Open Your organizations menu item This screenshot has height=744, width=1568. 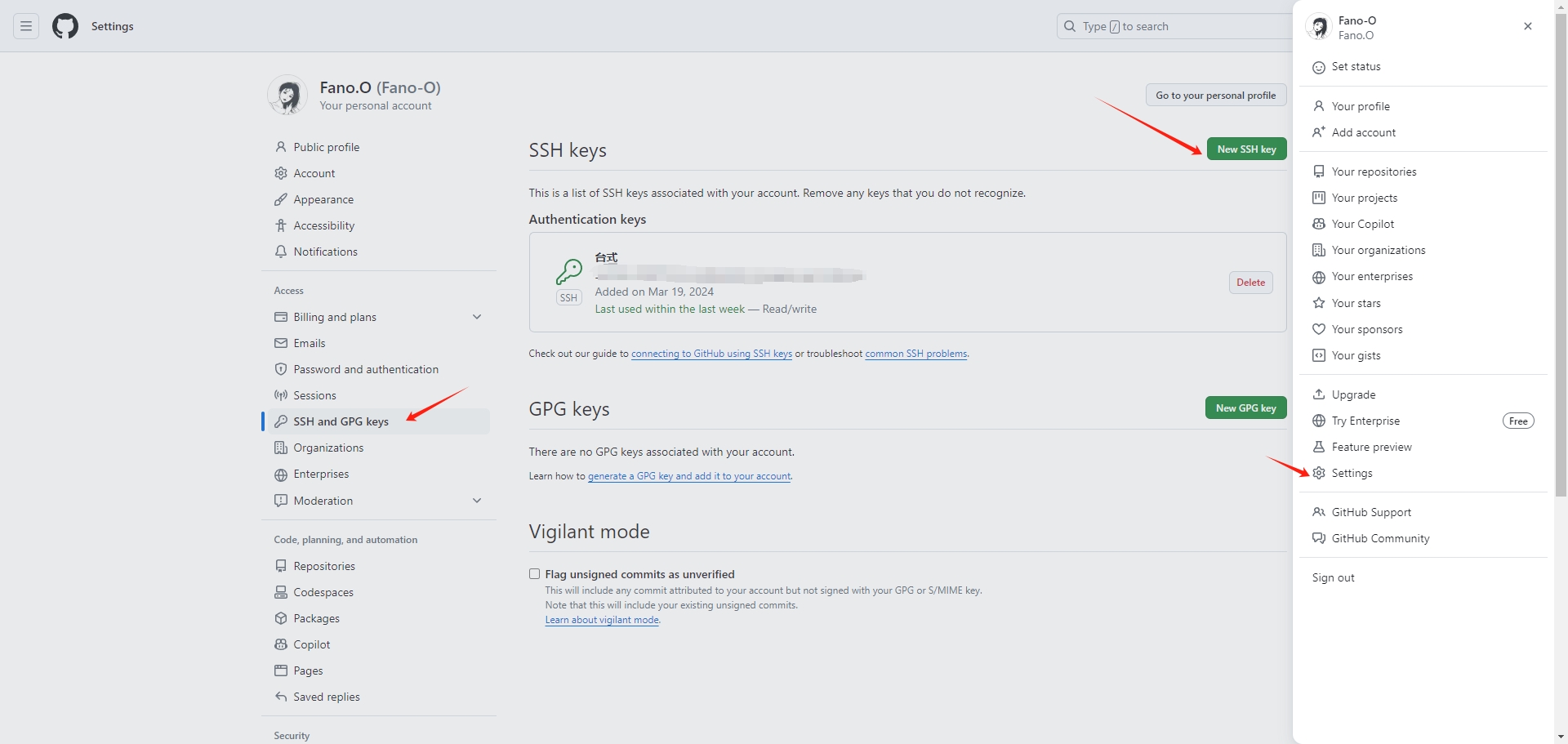pyautogui.click(x=1423, y=250)
